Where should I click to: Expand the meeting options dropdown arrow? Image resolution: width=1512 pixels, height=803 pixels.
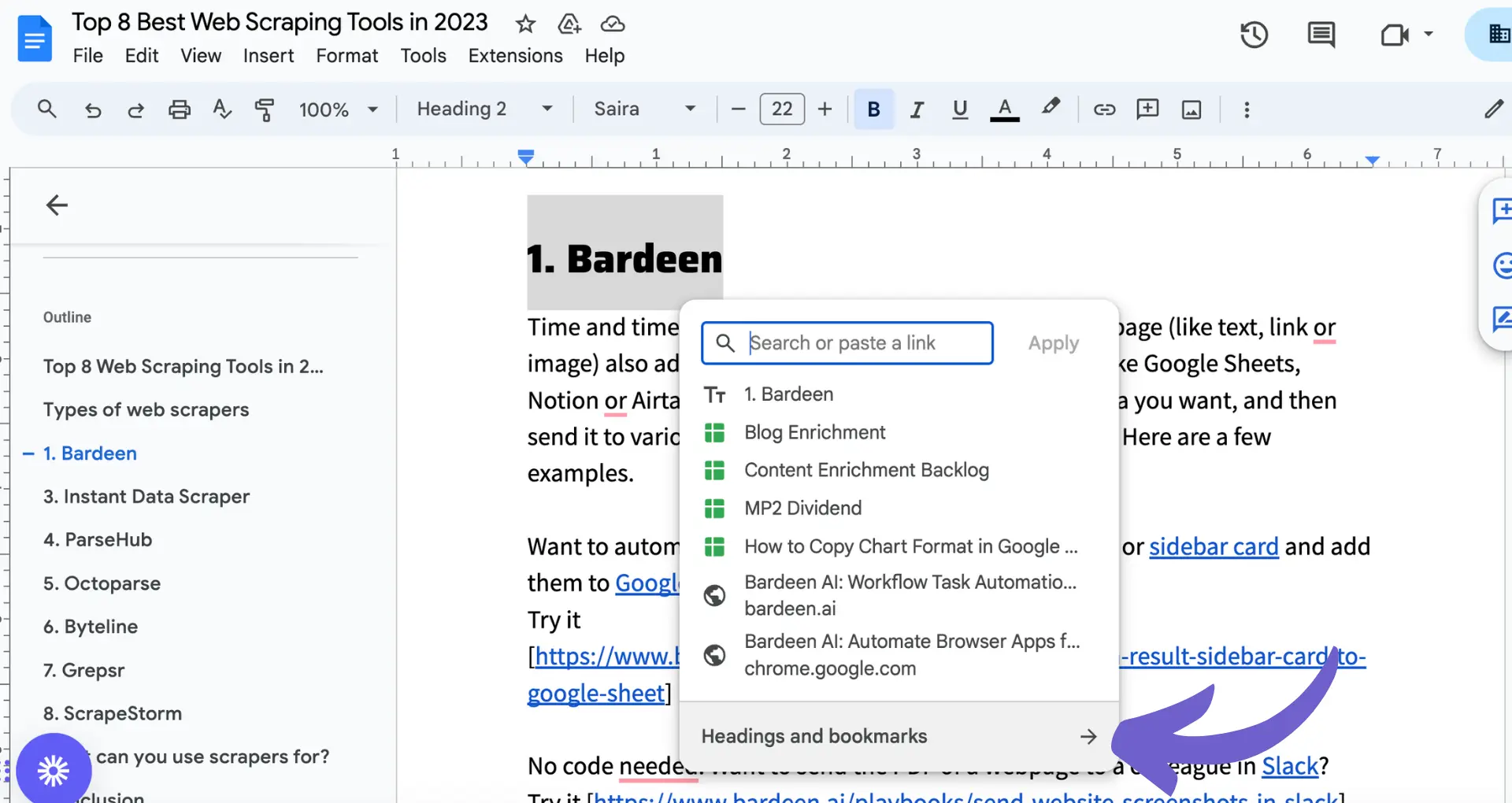click(x=1429, y=34)
